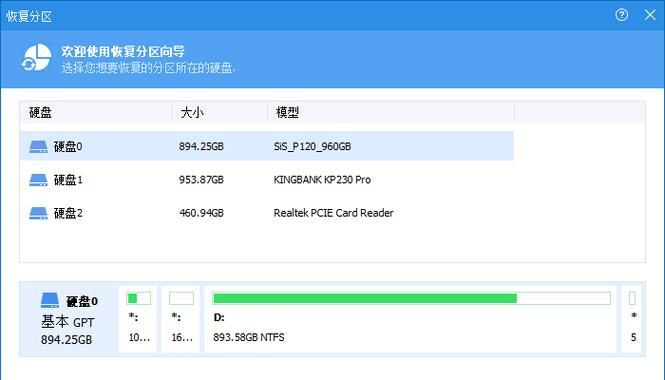Click the drive icon for 硬盘2 row

[38, 213]
